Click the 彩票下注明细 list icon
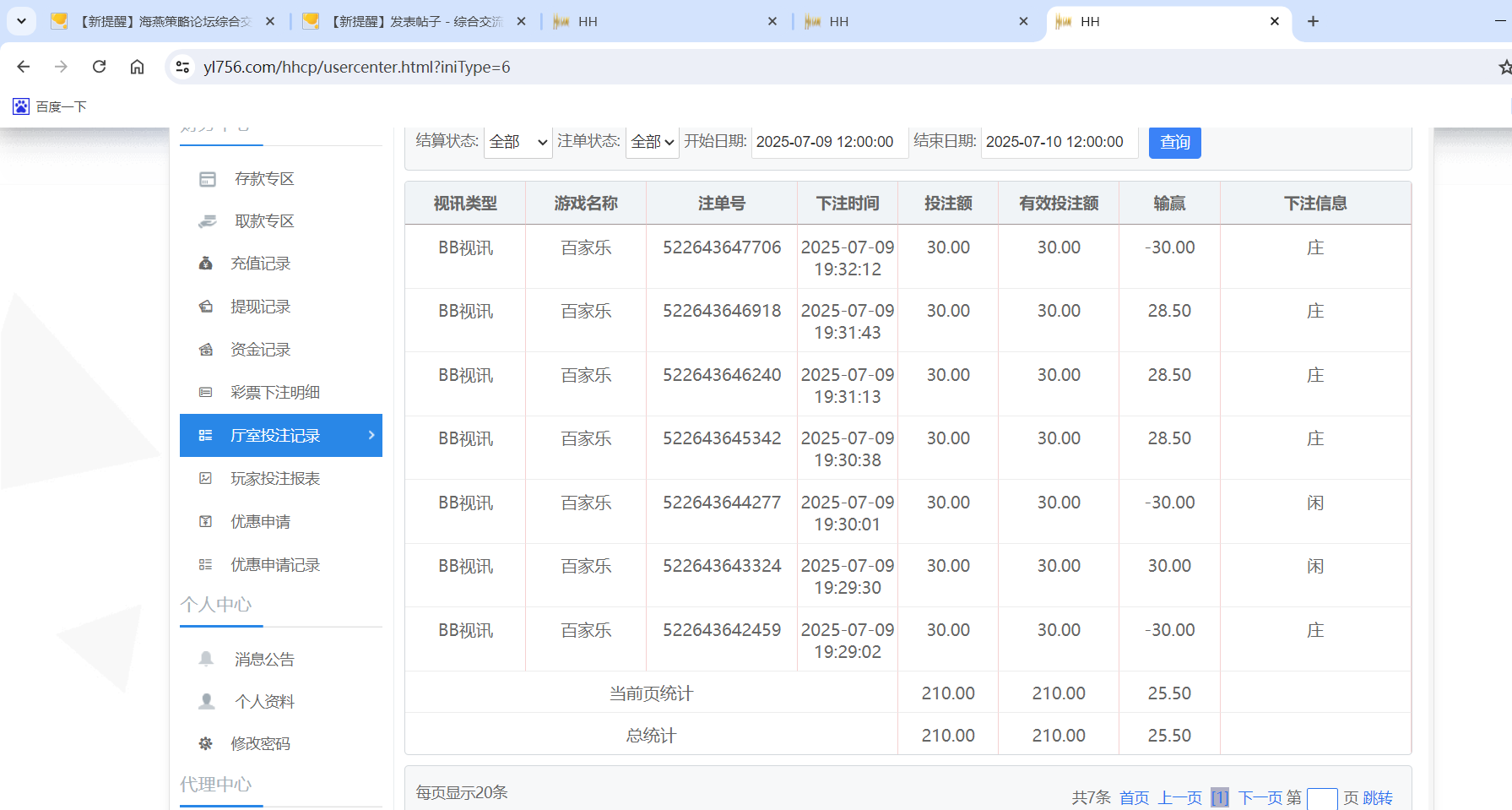Screen dimensions: 1512x810 pos(205,392)
